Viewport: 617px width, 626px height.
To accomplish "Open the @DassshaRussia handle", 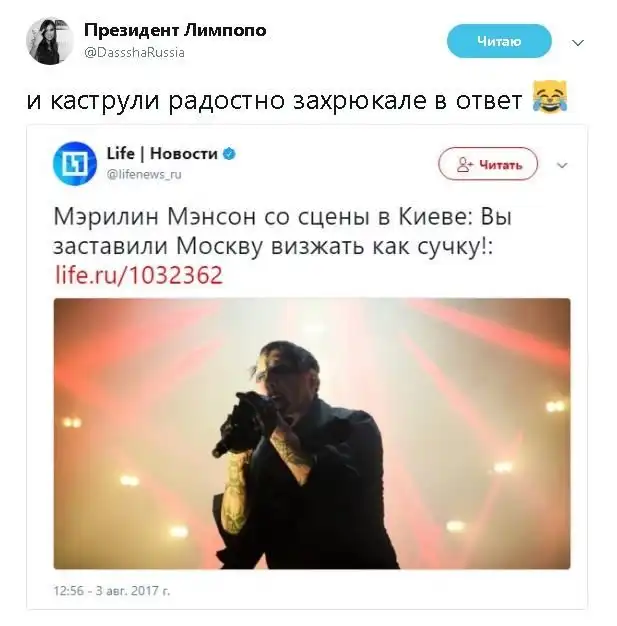I will tap(134, 53).
